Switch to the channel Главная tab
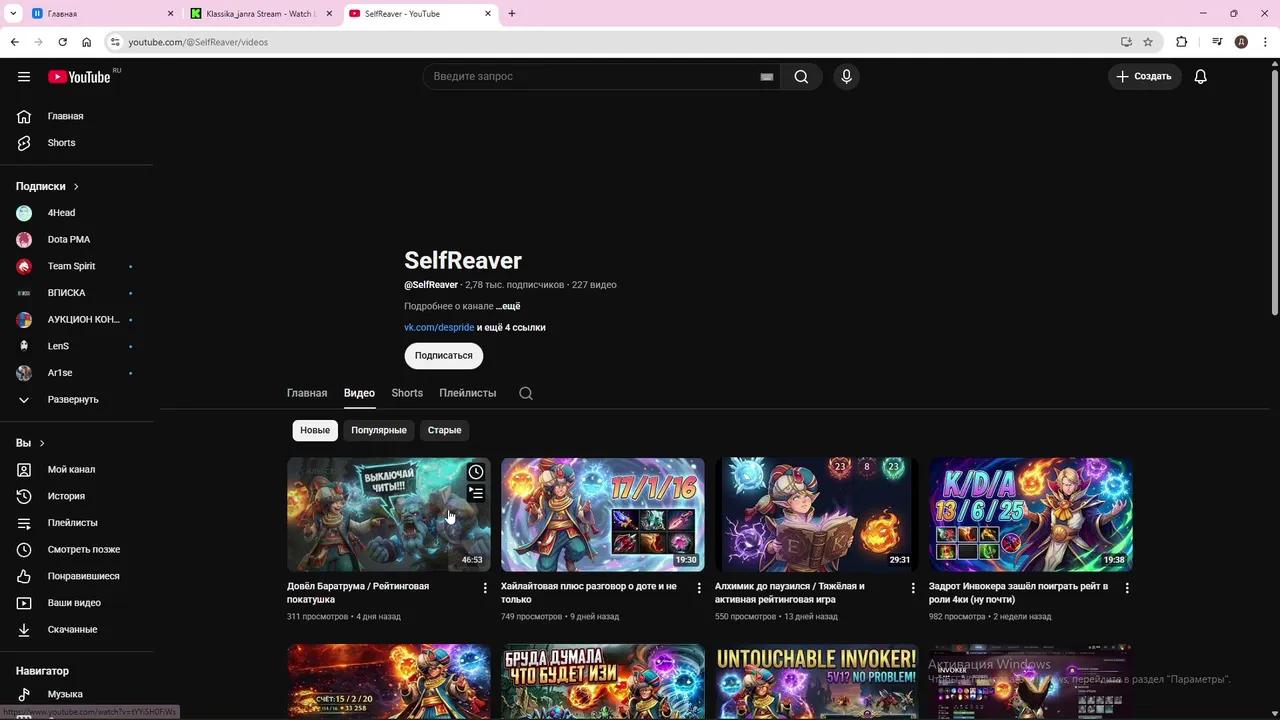The height and width of the screenshot is (720, 1280). [x=307, y=393]
